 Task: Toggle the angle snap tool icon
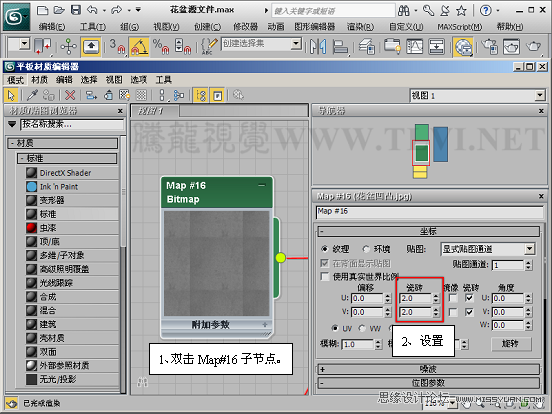click(x=139, y=46)
